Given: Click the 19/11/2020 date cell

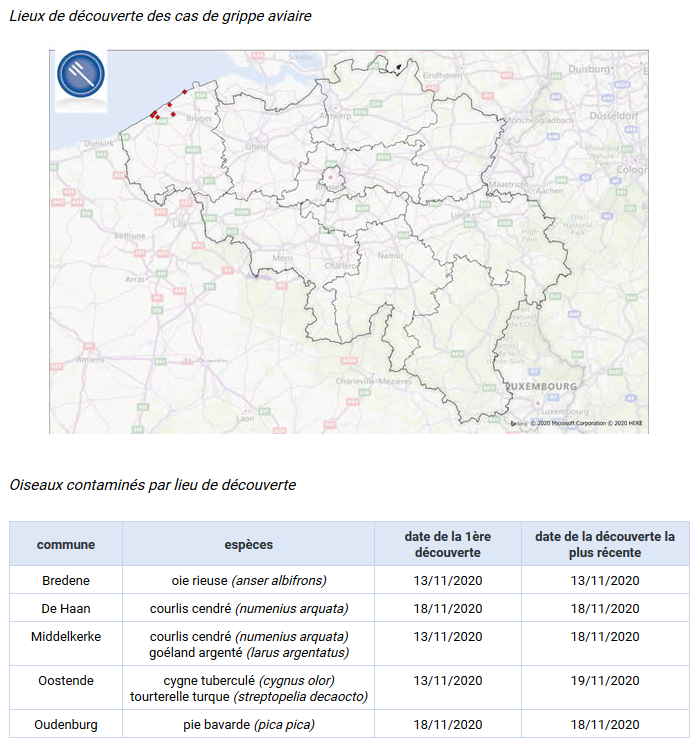Looking at the screenshot, I should click(604, 681).
